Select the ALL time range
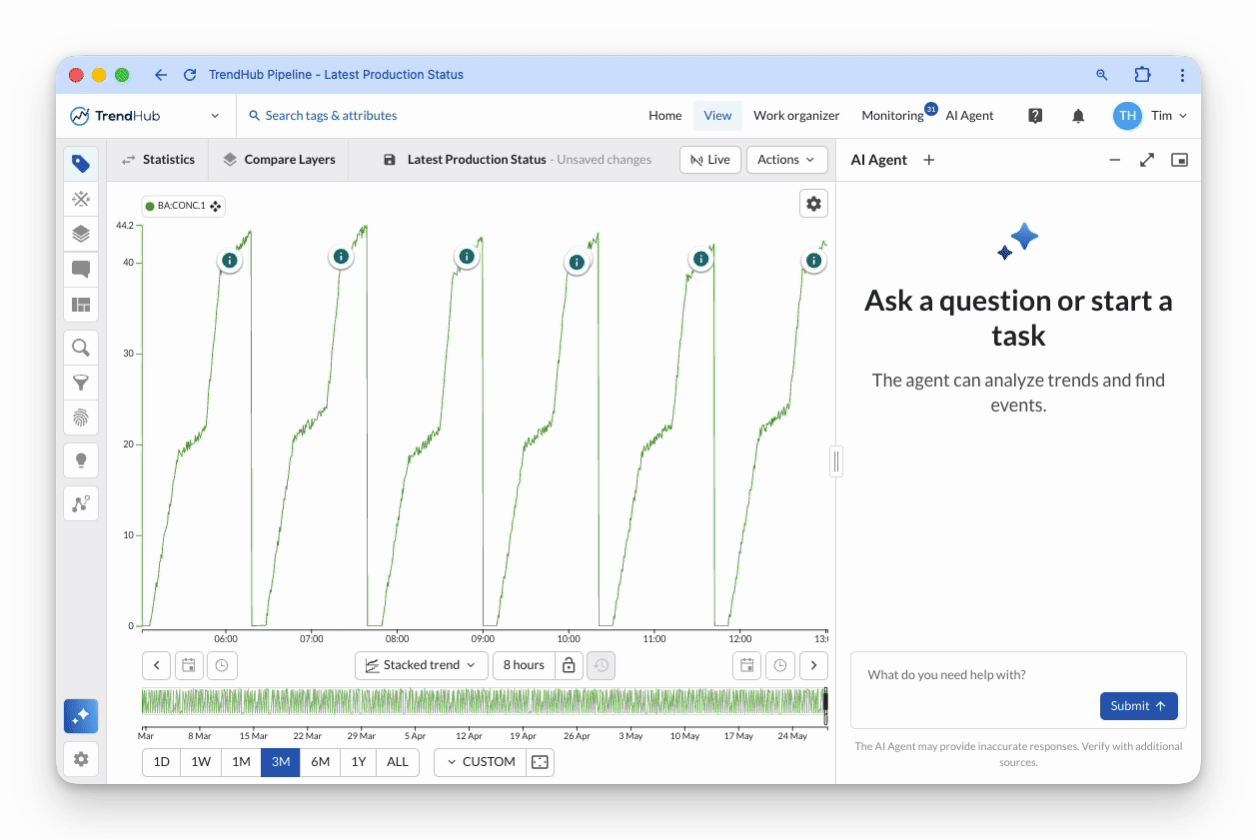The width and height of the screenshot is (1256, 840). (x=398, y=762)
